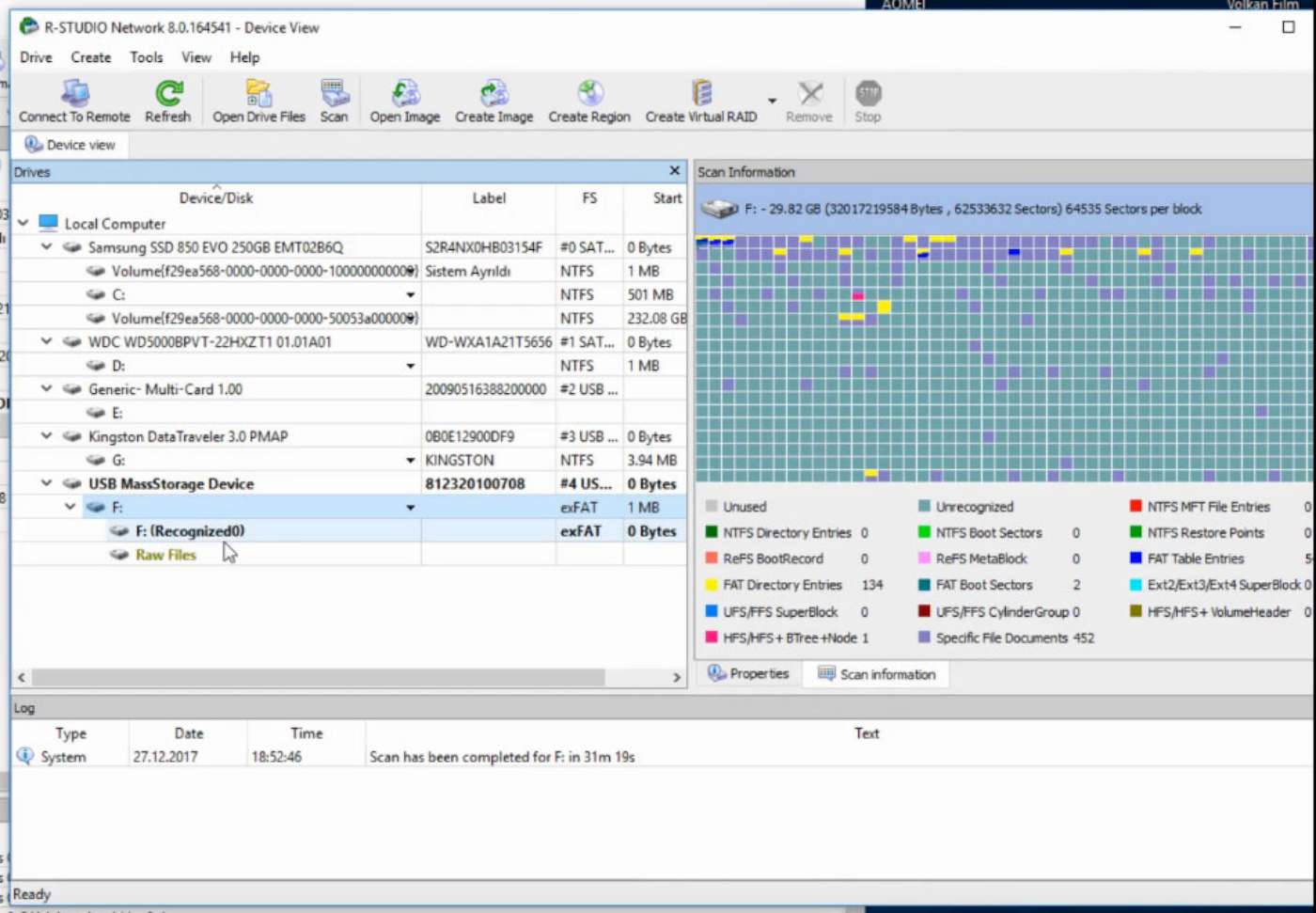Click the Open Image toolbar icon
Image resolution: width=1316 pixels, height=913 pixels.
404,94
